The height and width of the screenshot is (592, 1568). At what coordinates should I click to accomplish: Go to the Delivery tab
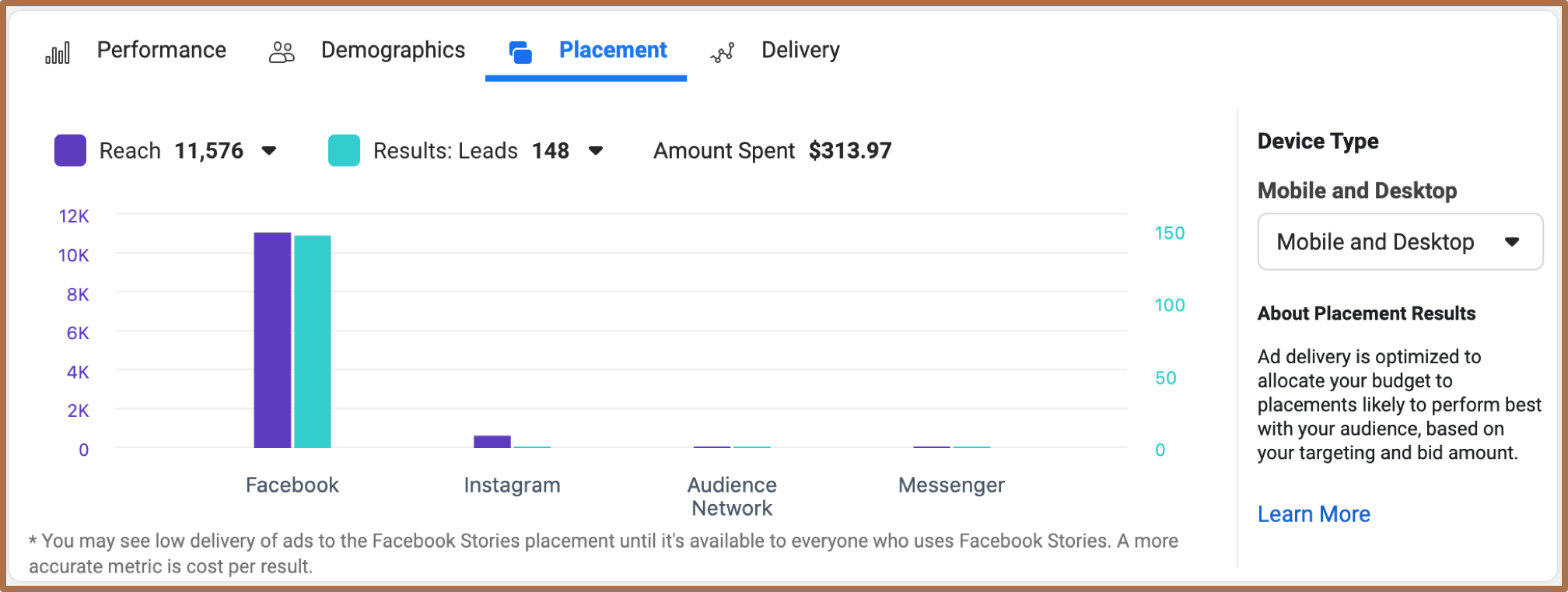click(800, 50)
